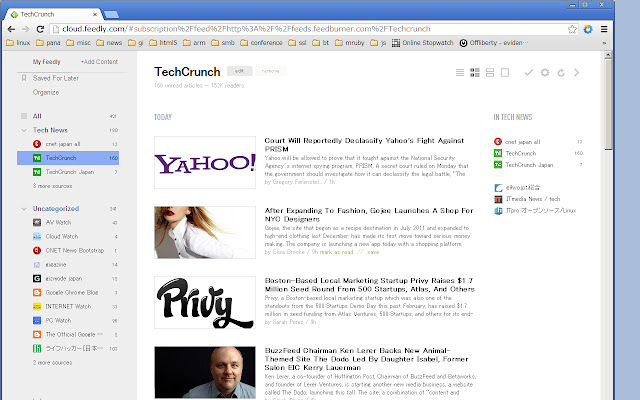Click the Ken Lerer portrait thumbnail
This screenshot has width=640, height=400.
(205, 372)
